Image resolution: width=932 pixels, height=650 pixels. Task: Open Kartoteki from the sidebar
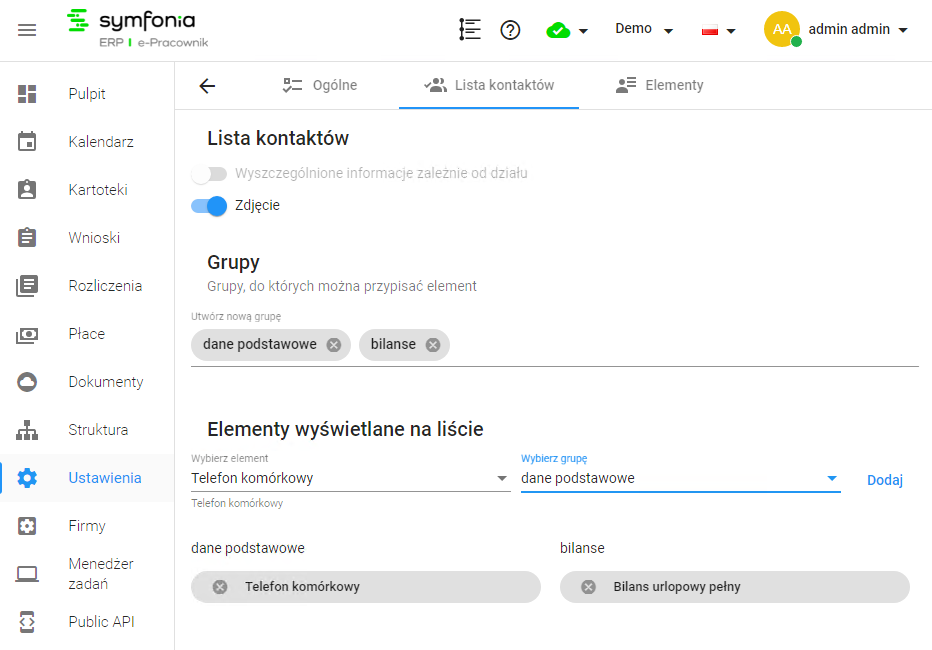coord(98,190)
